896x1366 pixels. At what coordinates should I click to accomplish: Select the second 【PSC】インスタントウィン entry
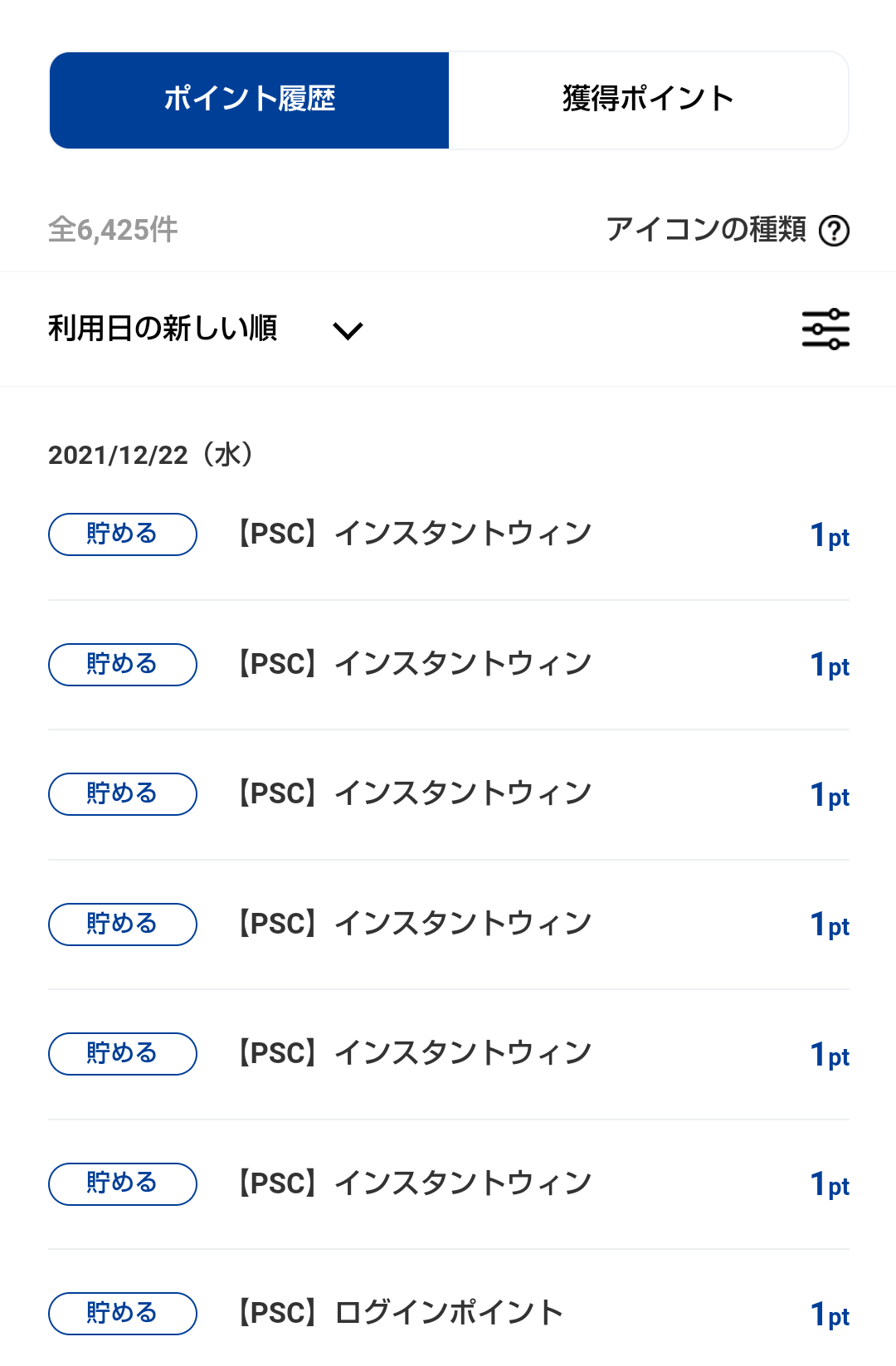pos(415,664)
